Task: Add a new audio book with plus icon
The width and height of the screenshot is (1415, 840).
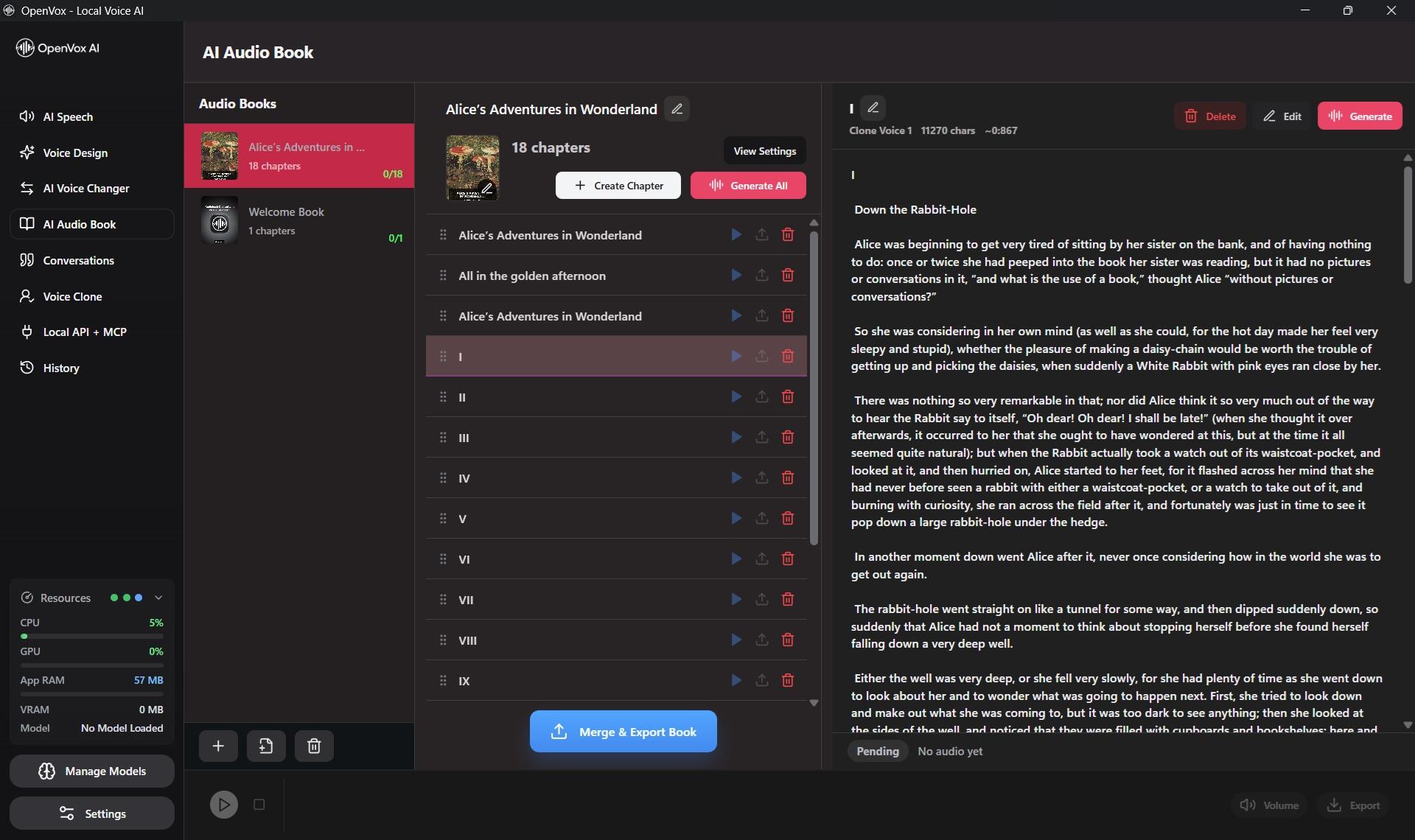Action: [218, 746]
